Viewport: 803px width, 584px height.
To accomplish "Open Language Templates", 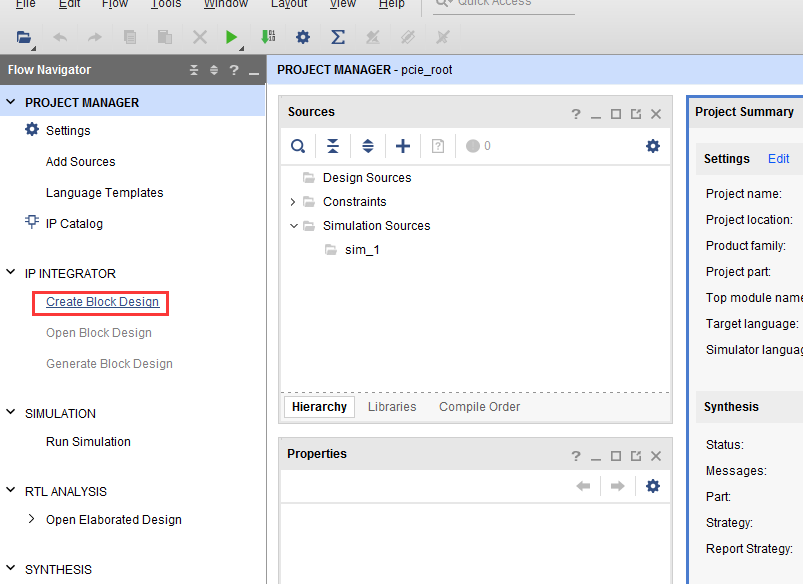I will 104,193.
